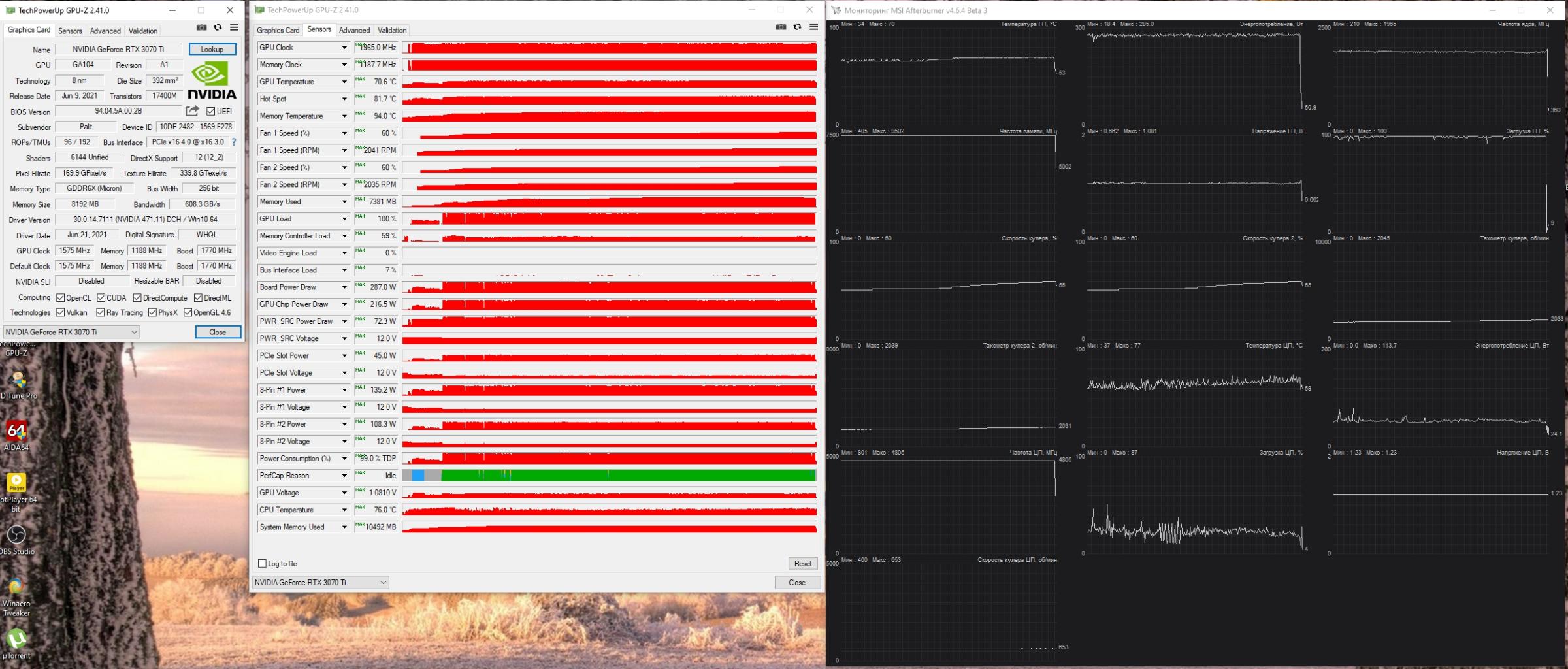Enable the Log to file checkbox
The height and width of the screenshot is (669, 1568).
click(x=262, y=563)
